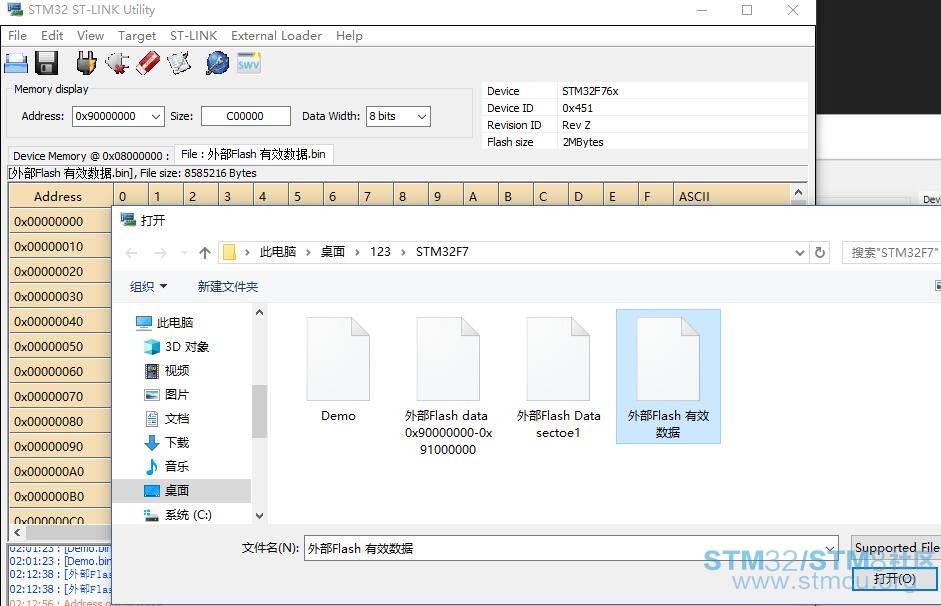Click the globe update icon in toolbar

click(x=217, y=63)
